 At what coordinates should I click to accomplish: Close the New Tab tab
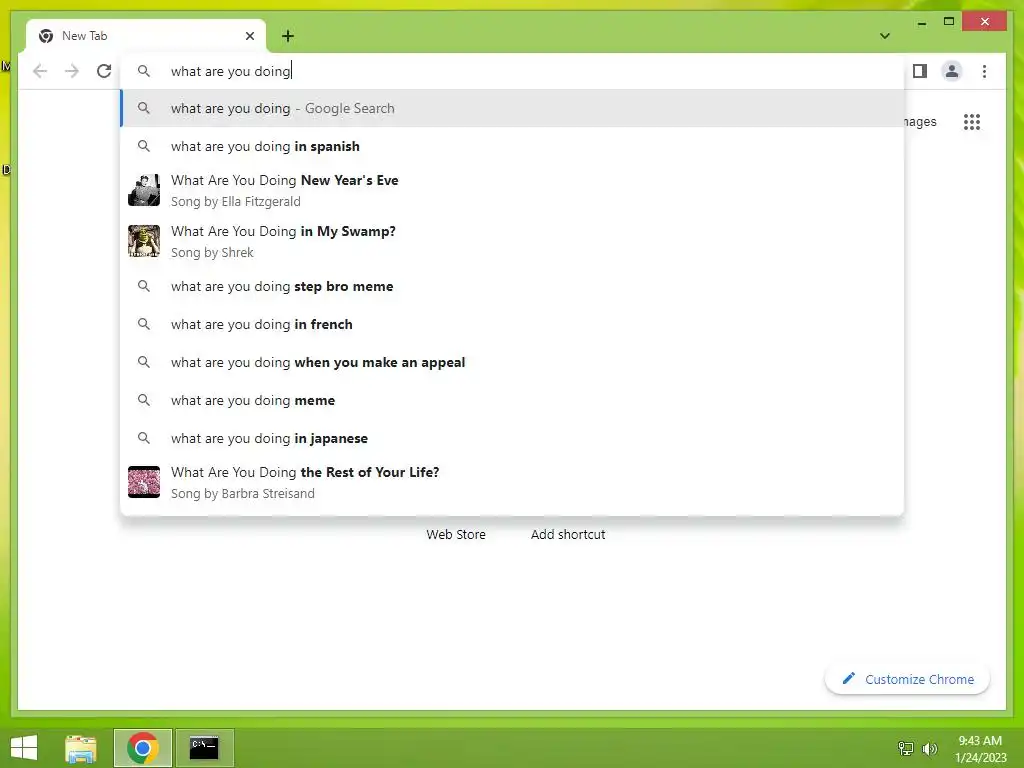coord(249,36)
